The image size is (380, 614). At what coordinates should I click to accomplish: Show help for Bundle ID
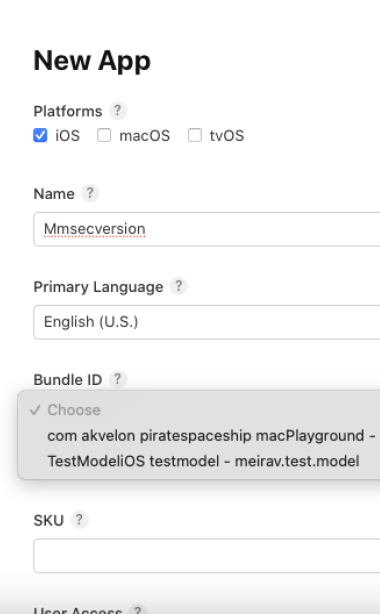tap(118, 379)
